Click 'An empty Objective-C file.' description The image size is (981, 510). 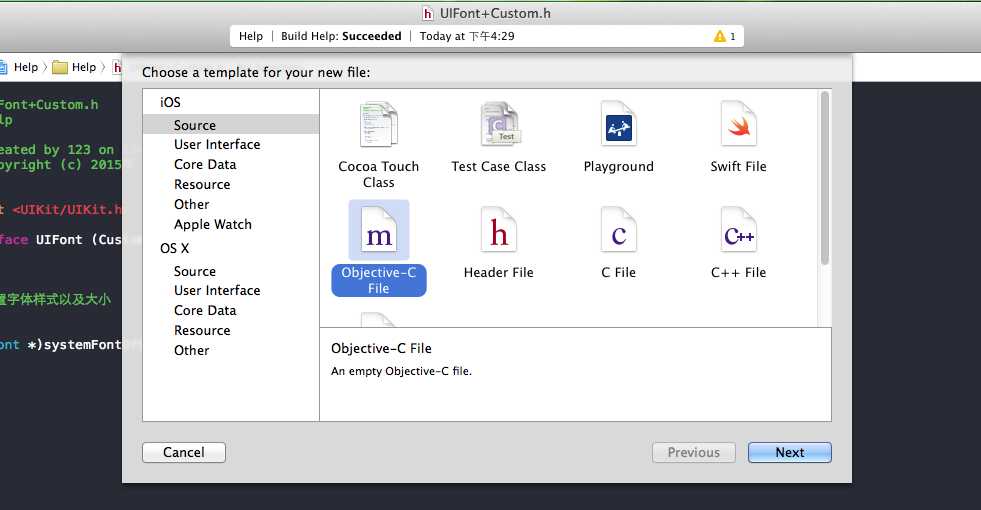click(401, 371)
